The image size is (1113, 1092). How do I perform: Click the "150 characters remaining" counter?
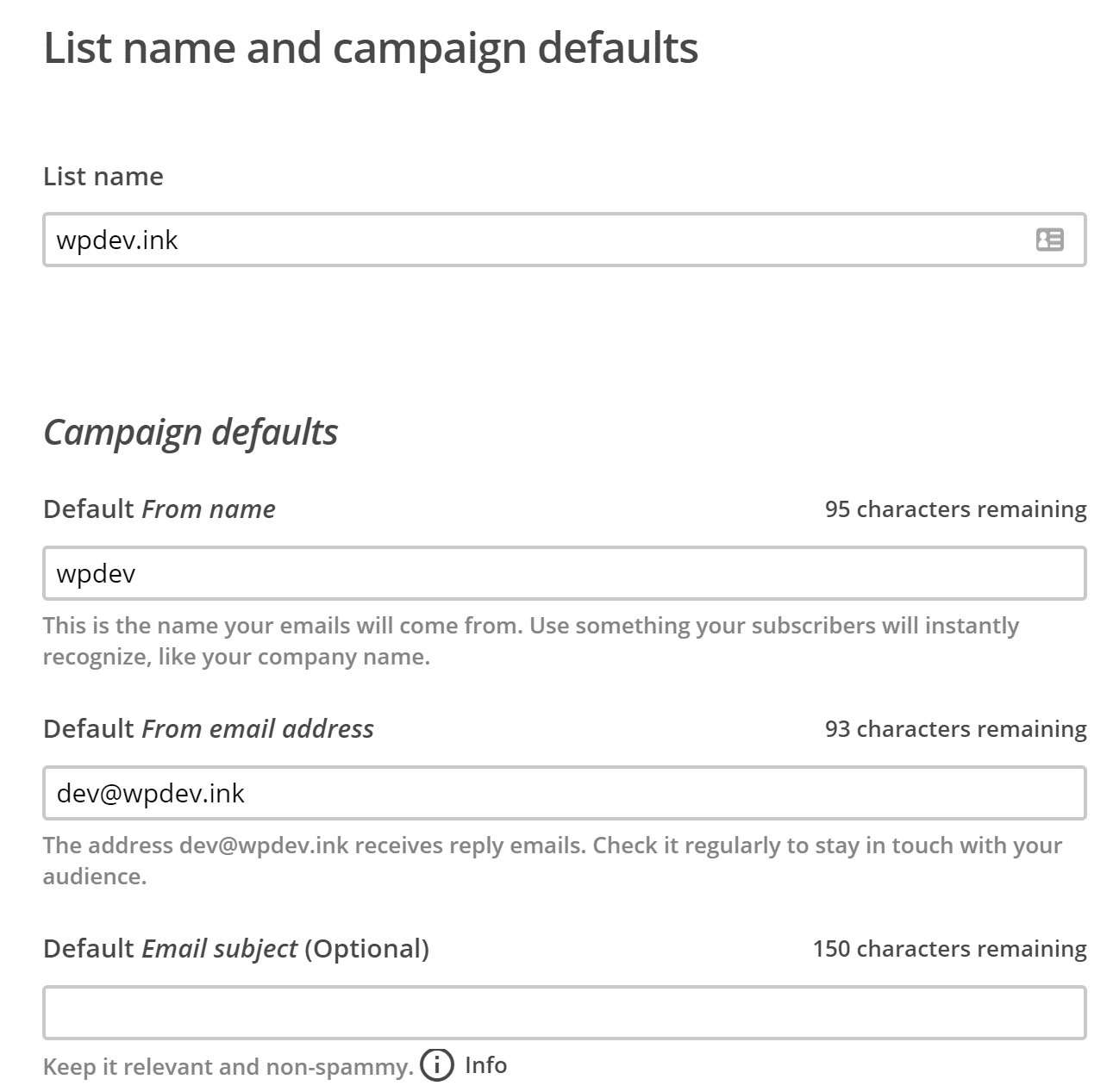[949, 949]
